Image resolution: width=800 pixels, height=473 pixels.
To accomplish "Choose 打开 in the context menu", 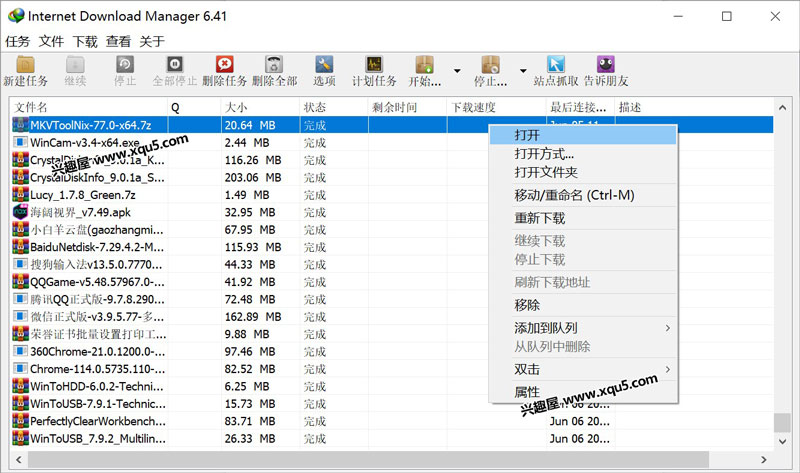I will pos(583,135).
